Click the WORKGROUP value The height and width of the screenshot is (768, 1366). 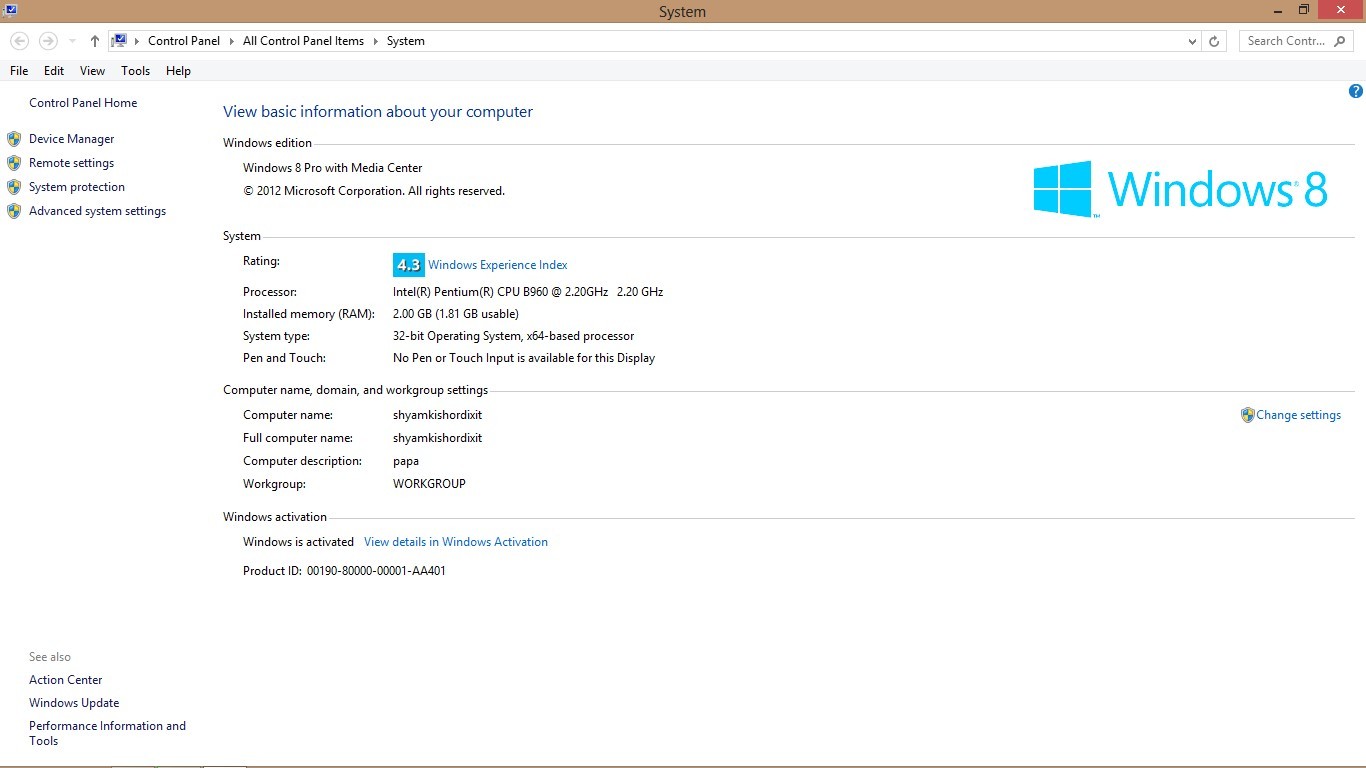pyautogui.click(x=429, y=484)
